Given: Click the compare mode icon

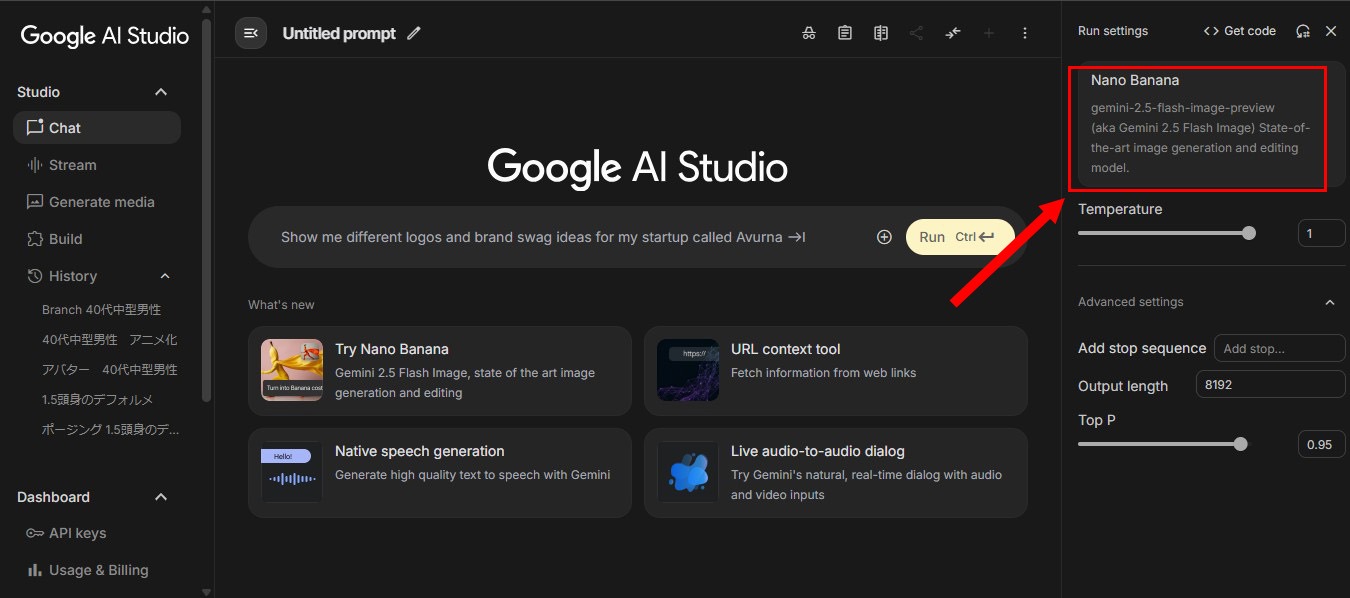Looking at the screenshot, I should (880, 33).
